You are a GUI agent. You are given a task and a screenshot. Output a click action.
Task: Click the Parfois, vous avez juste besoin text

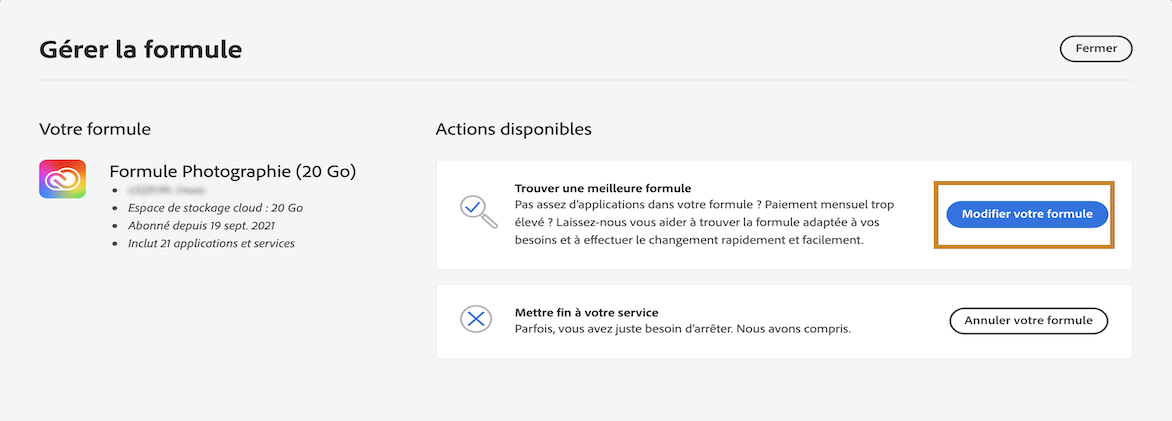(682, 328)
